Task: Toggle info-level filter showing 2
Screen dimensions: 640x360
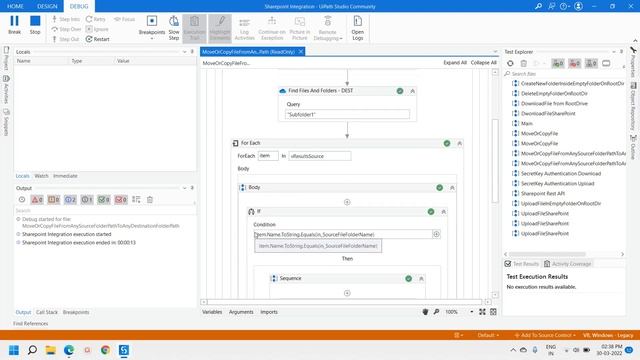Action: pyautogui.click(x=70, y=200)
